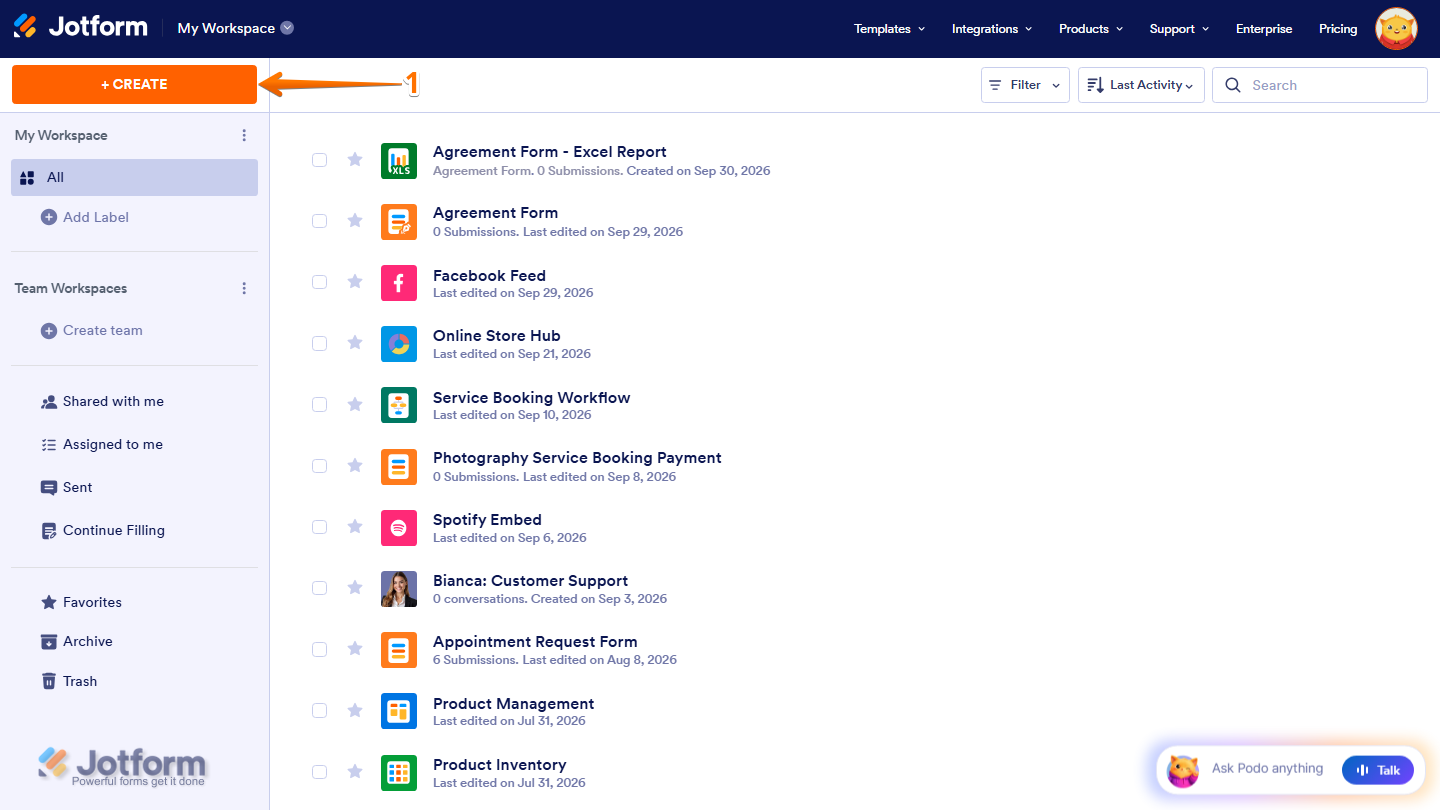1440x810 pixels.
Task: Click the Talk button for Podo
Action: 1378,770
